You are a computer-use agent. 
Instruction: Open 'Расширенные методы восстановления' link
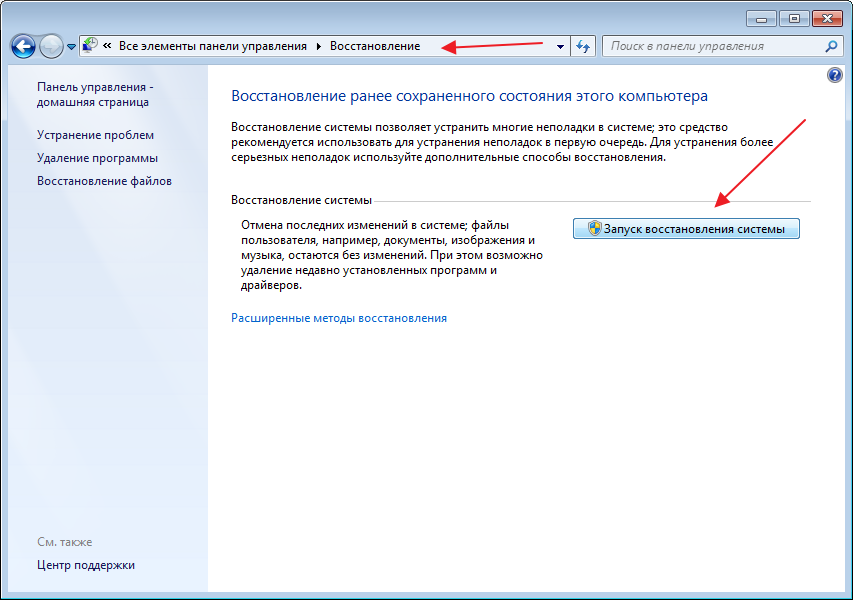point(339,318)
